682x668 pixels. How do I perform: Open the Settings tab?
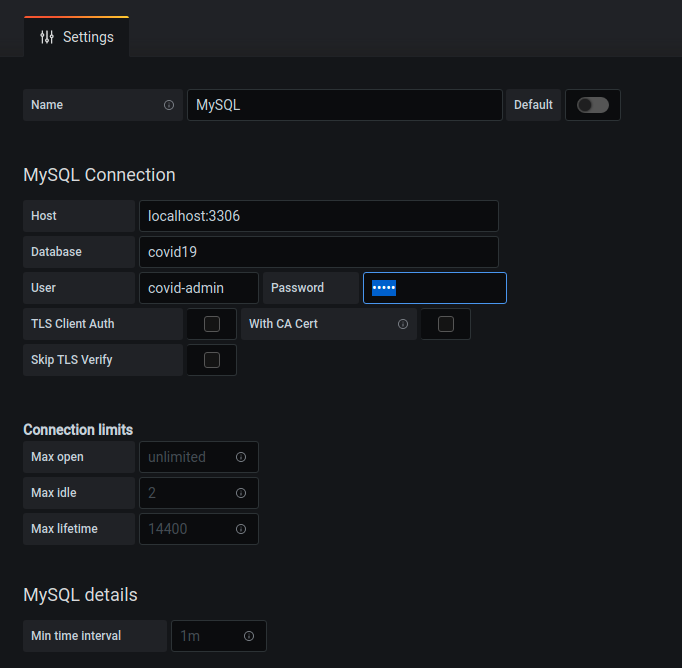click(x=77, y=37)
